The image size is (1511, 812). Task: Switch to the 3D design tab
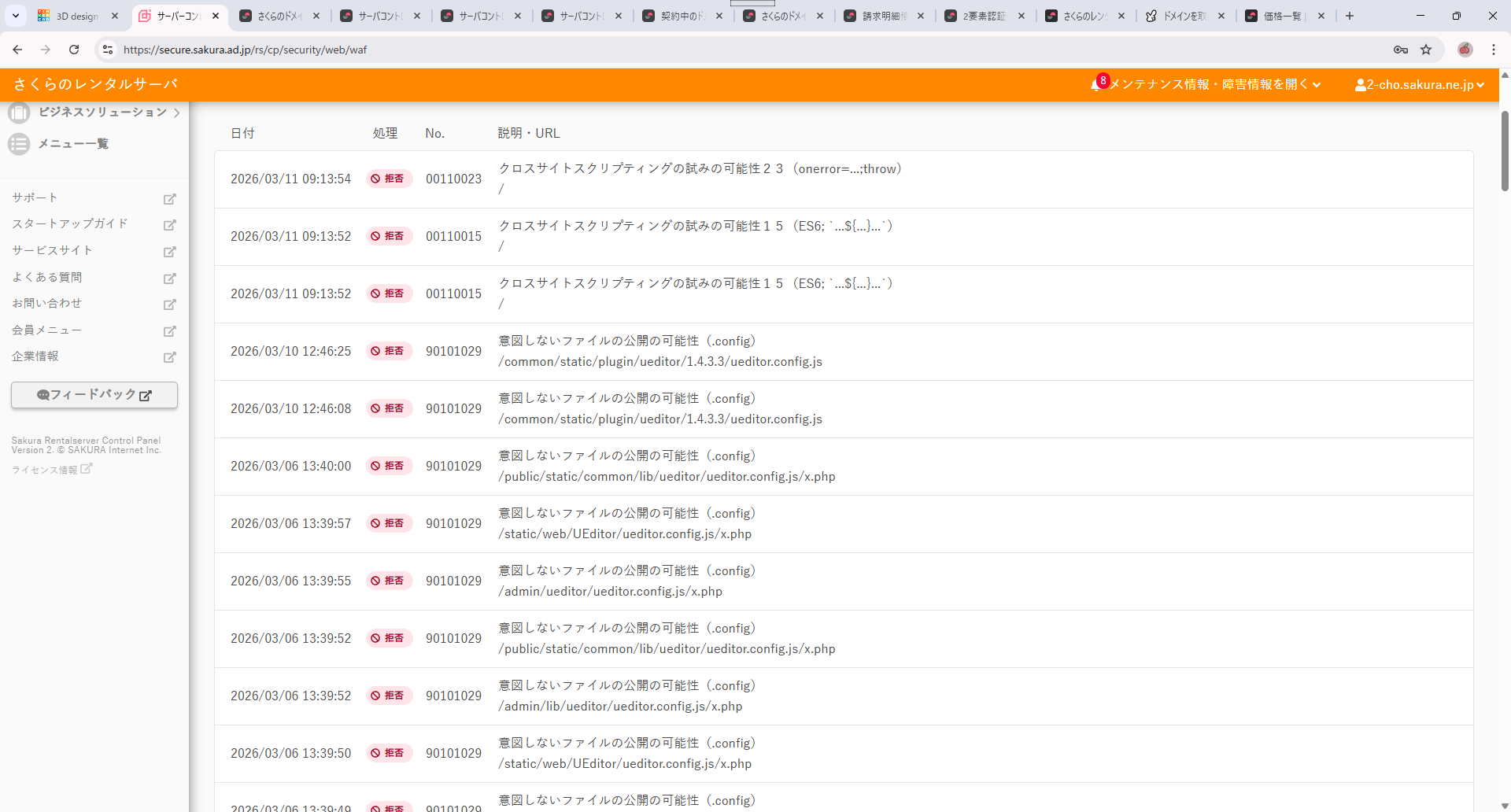(x=76, y=16)
